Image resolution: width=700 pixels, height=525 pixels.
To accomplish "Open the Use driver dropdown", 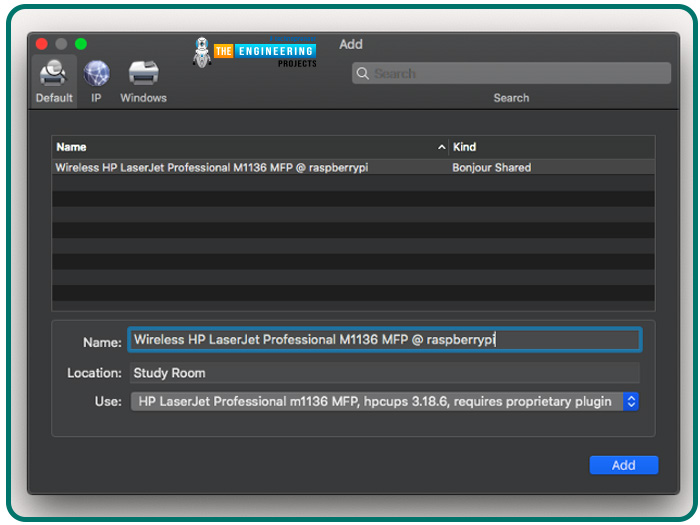I will pos(385,401).
